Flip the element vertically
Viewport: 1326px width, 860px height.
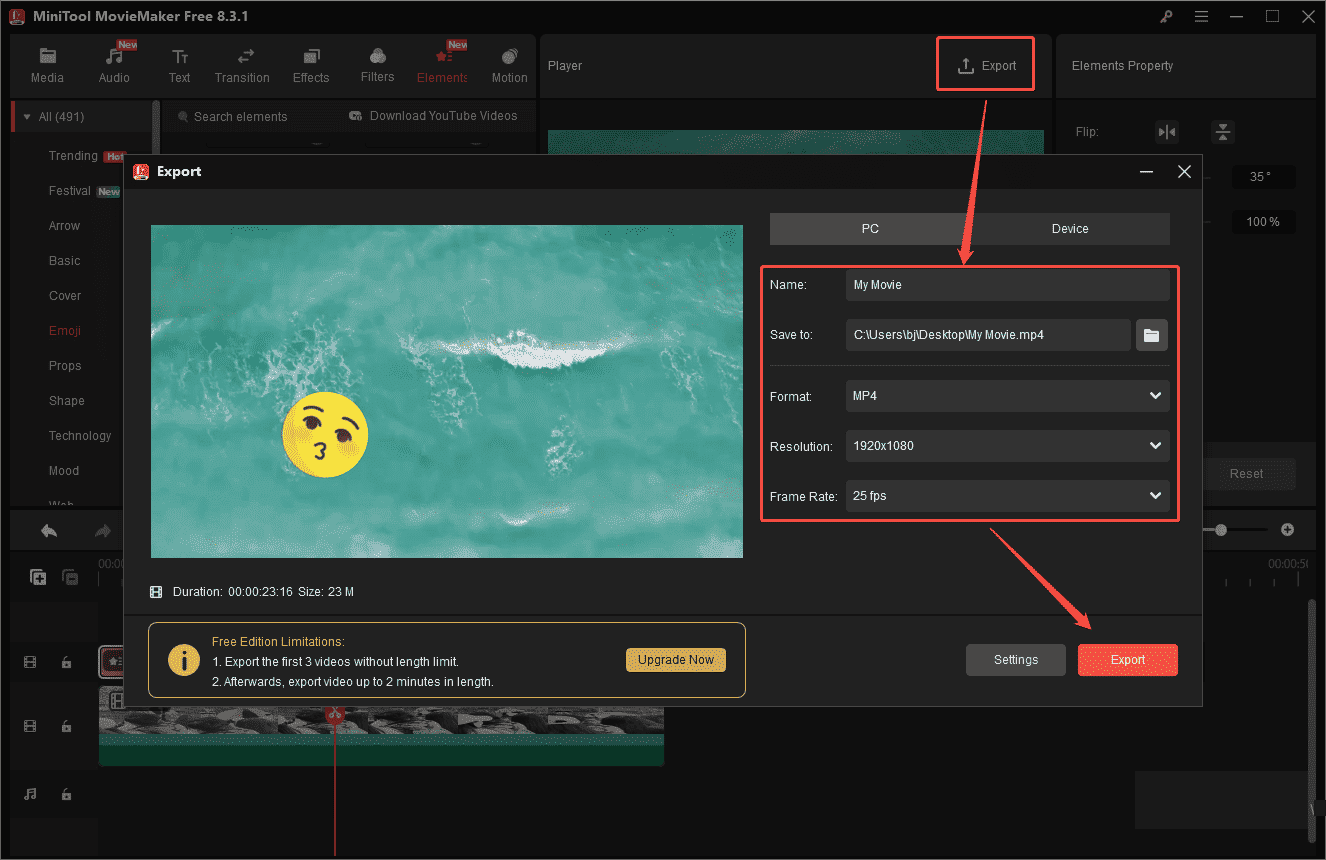(x=1222, y=131)
